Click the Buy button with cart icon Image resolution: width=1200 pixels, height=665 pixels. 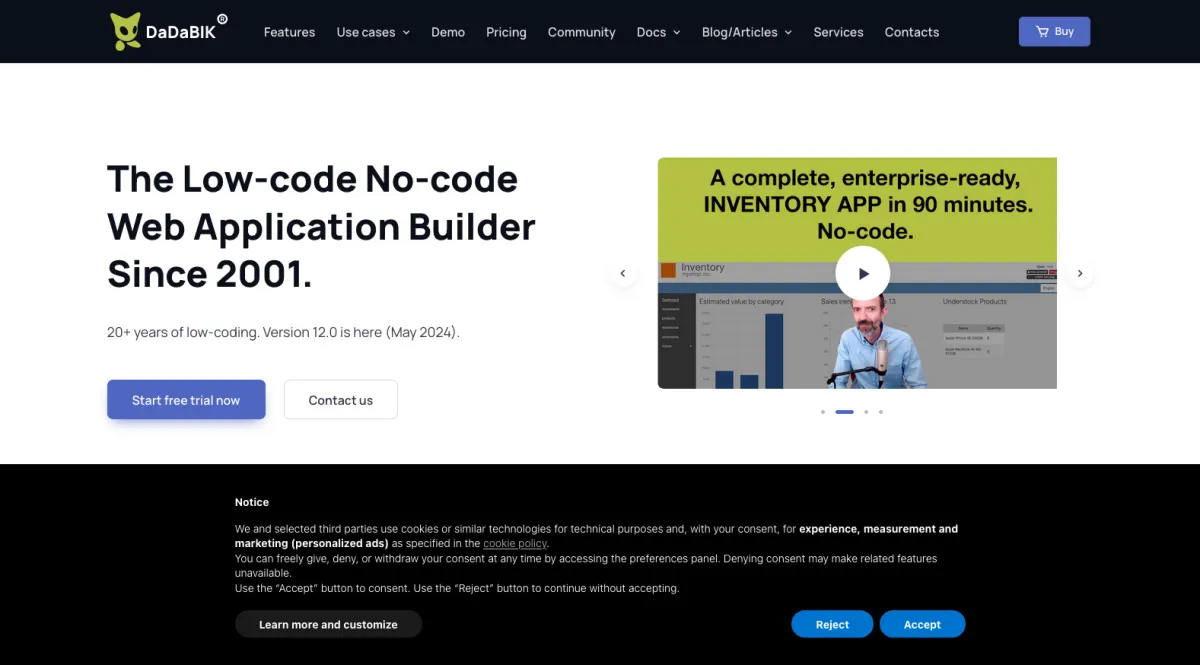coord(1054,31)
